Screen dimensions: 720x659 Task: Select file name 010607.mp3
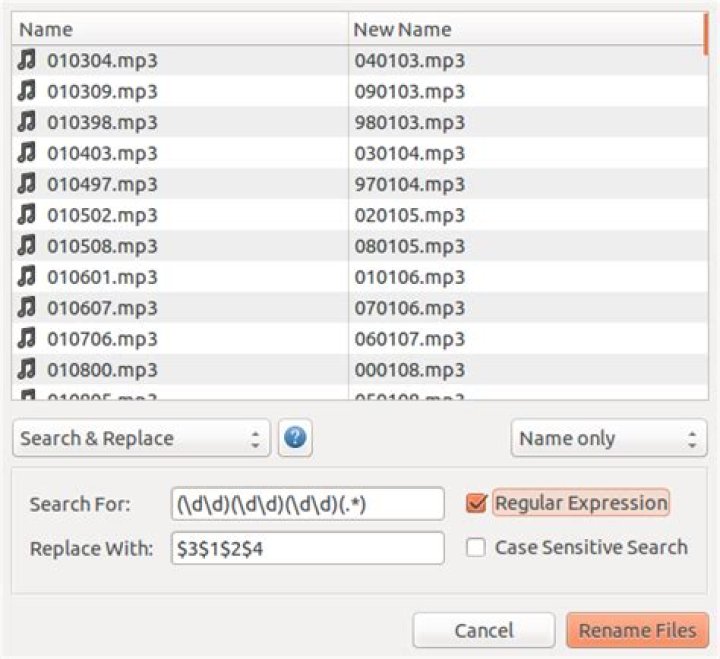coord(102,308)
